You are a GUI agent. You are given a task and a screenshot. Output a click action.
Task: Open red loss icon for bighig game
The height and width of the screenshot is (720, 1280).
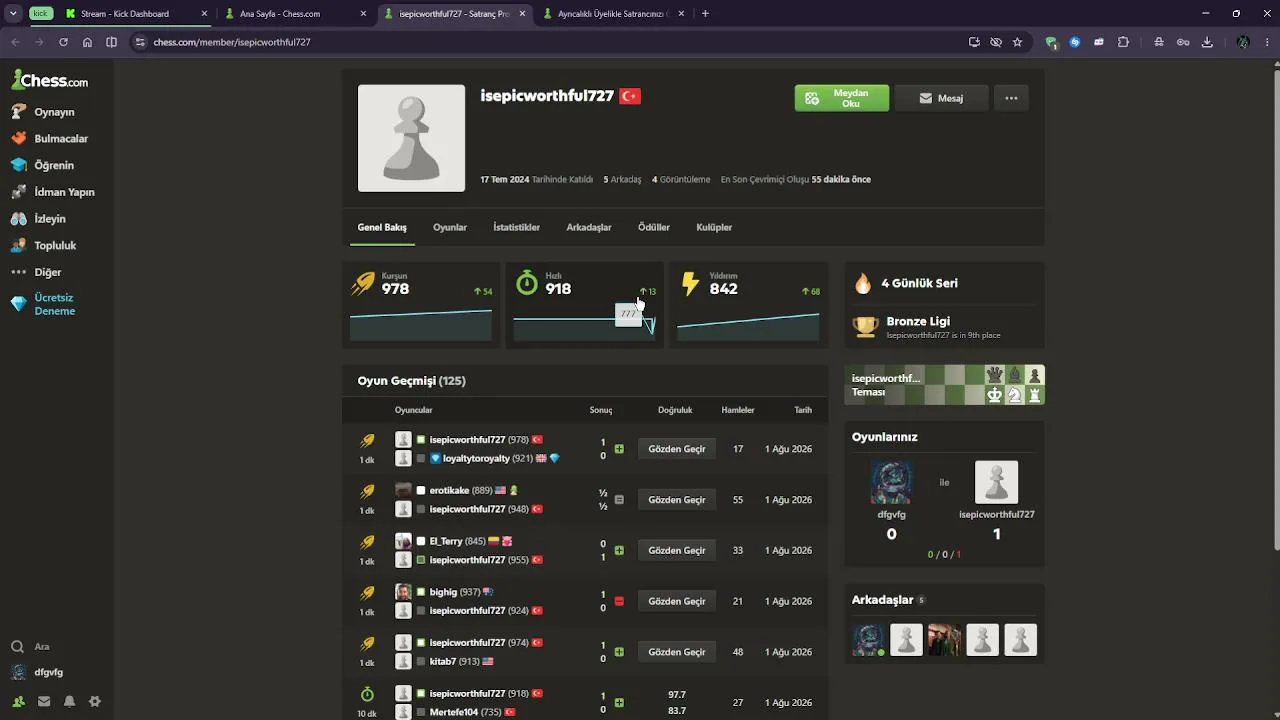pos(619,601)
